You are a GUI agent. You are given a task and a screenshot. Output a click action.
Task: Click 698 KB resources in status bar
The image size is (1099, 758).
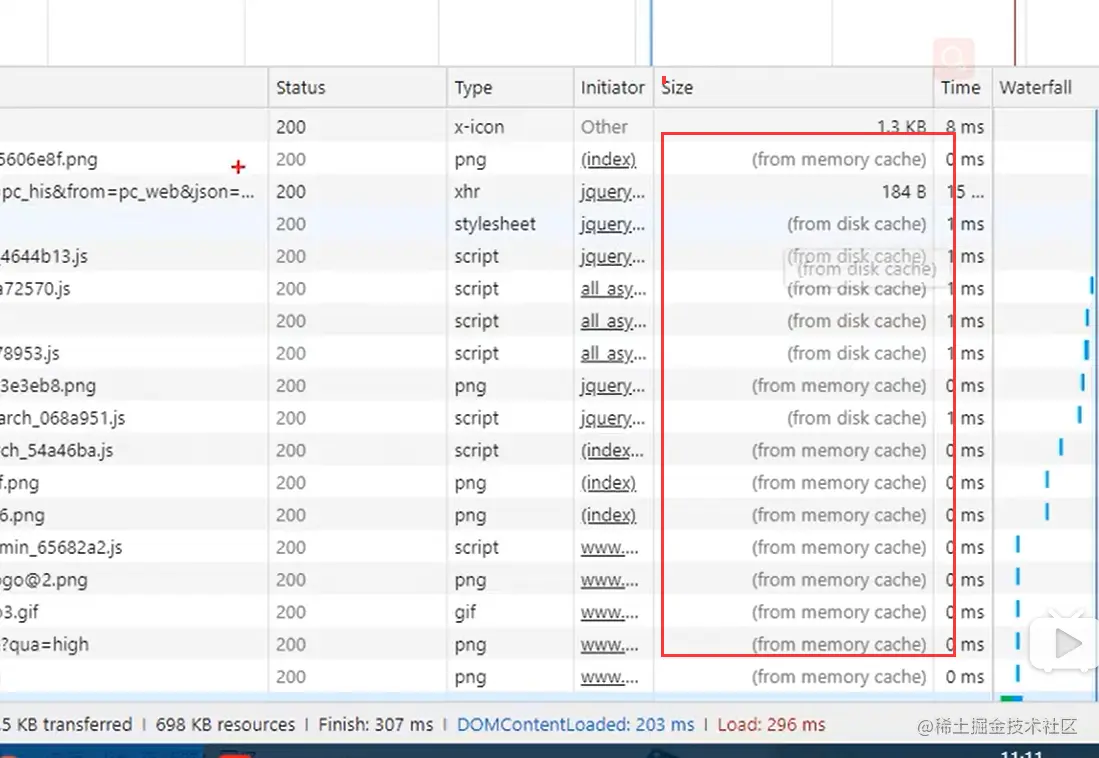click(225, 724)
